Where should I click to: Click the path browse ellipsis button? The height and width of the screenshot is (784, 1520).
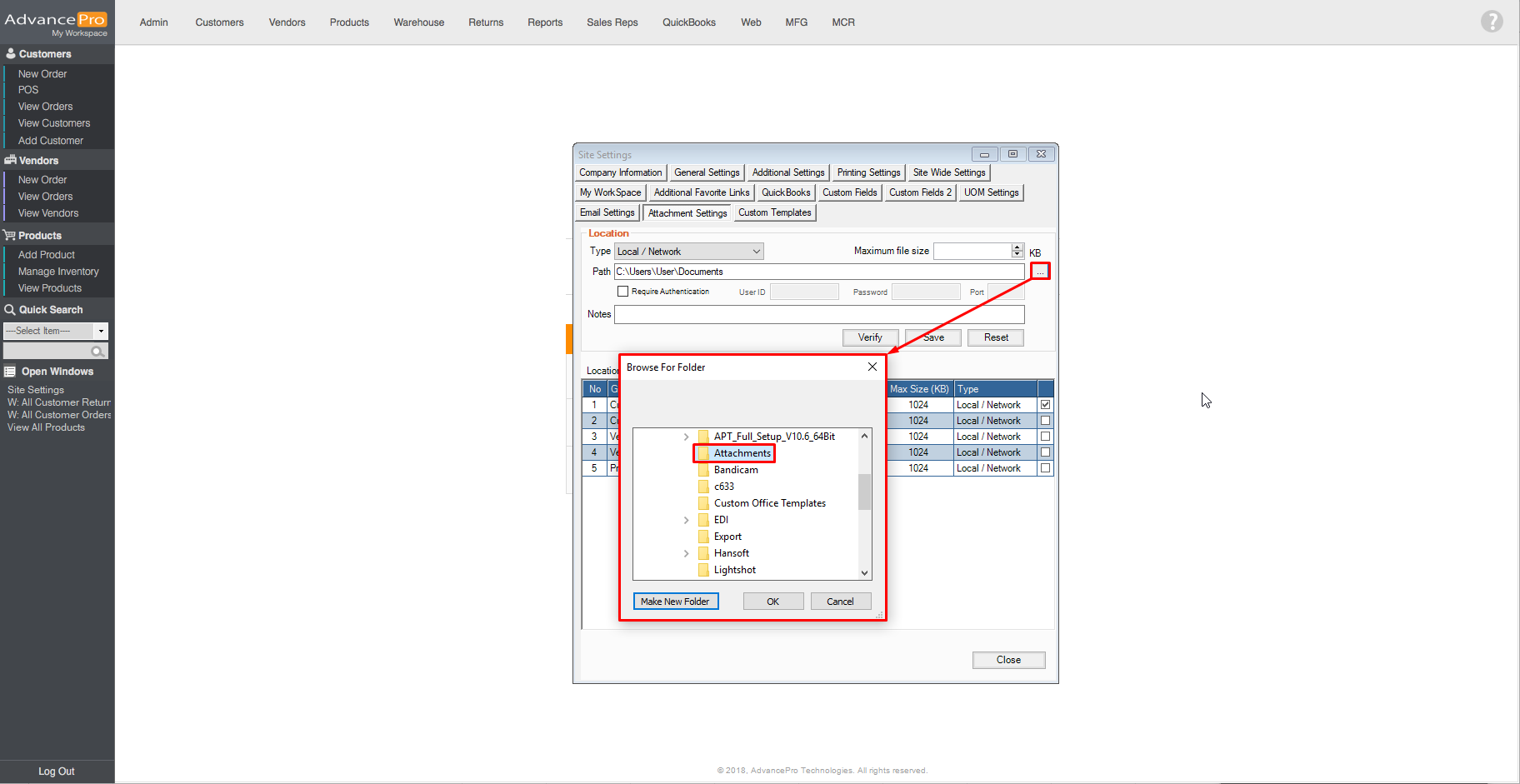click(1040, 272)
